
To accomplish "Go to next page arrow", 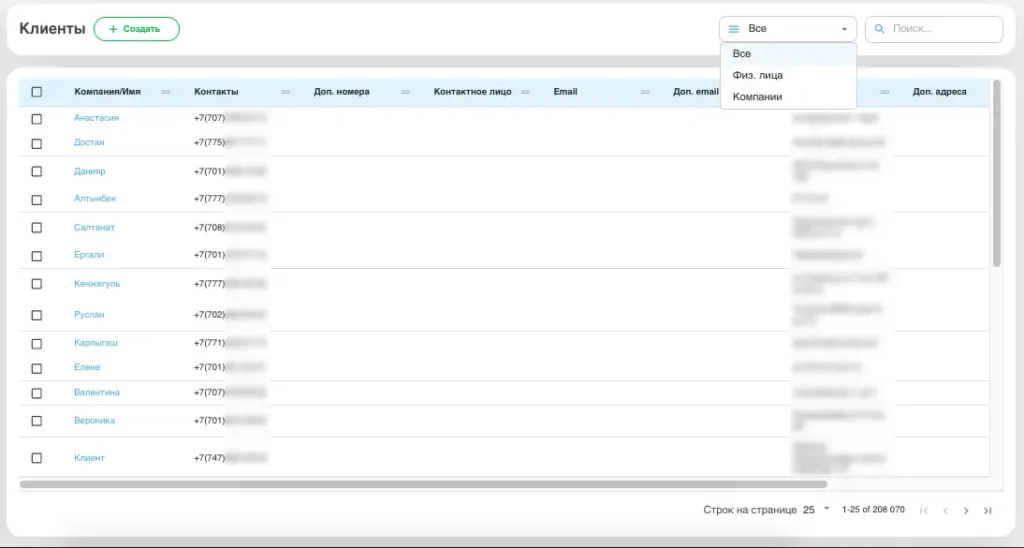I will pyautogui.click(x=966, y=510).
